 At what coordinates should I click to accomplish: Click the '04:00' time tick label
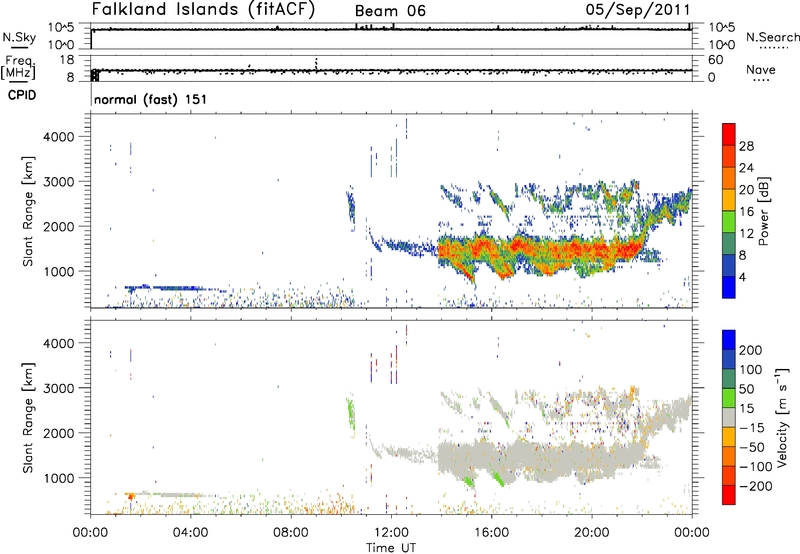(190, 533)
